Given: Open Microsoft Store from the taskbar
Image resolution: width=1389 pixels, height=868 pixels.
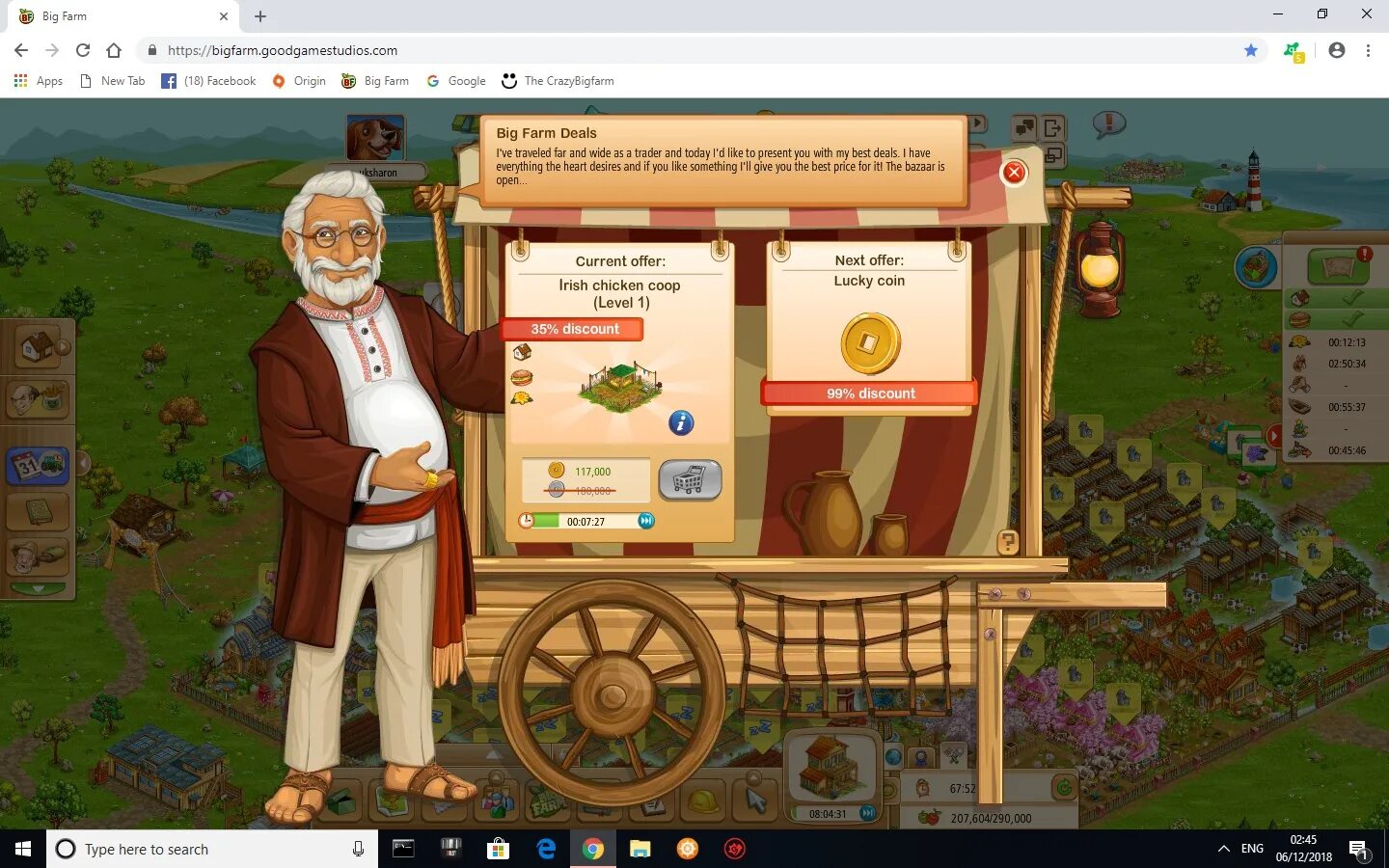Looking at the screenshot, I should click(498, 849).
